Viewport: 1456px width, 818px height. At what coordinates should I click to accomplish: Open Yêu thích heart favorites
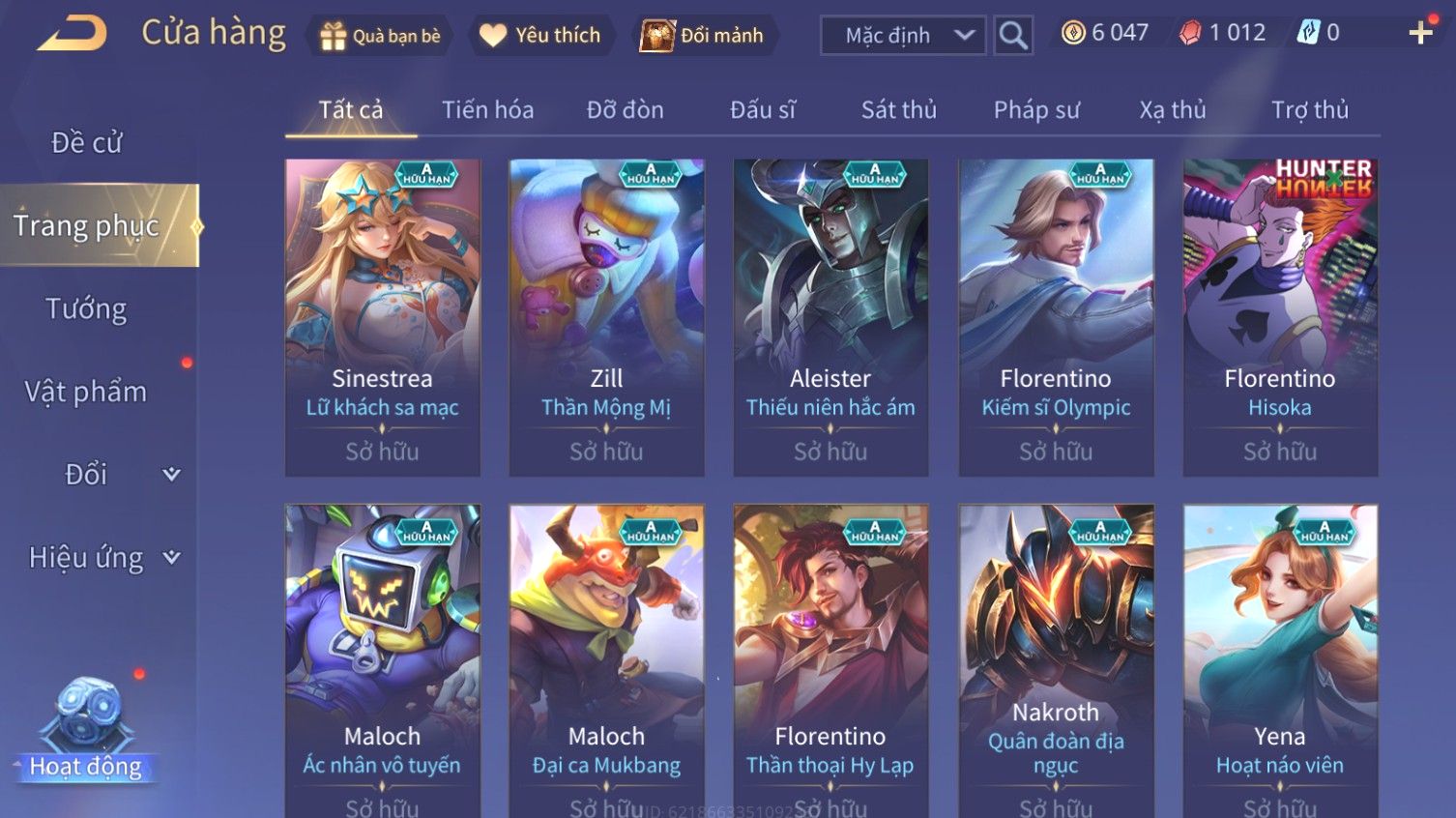[493, 36]
